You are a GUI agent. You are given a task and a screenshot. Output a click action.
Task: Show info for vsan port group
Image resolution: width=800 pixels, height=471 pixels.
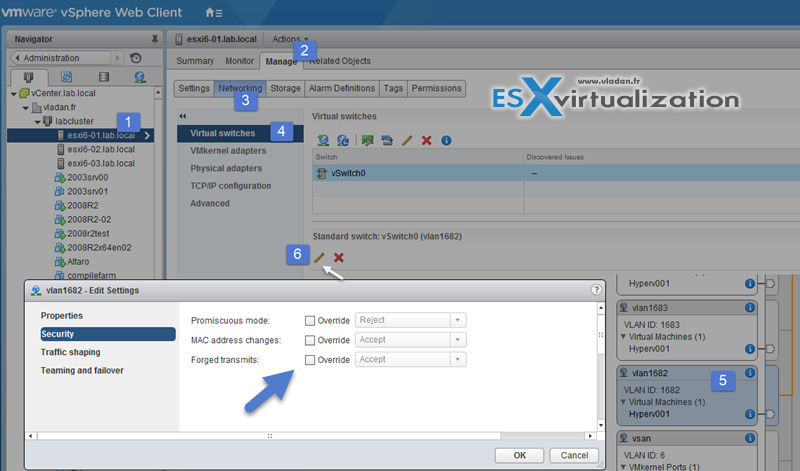coord(749,438)
